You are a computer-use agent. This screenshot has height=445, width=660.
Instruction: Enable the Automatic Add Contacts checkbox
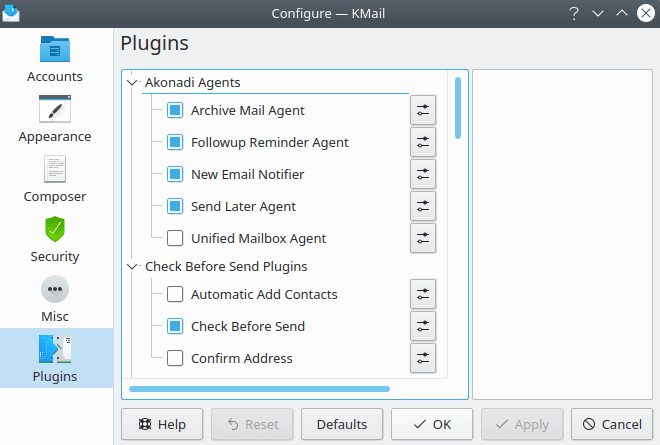[x=175, y=294]
